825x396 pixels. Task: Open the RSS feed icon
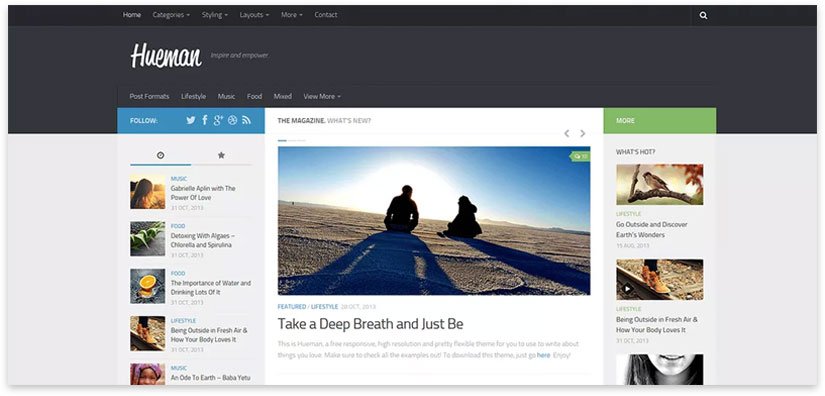(246, 120)
